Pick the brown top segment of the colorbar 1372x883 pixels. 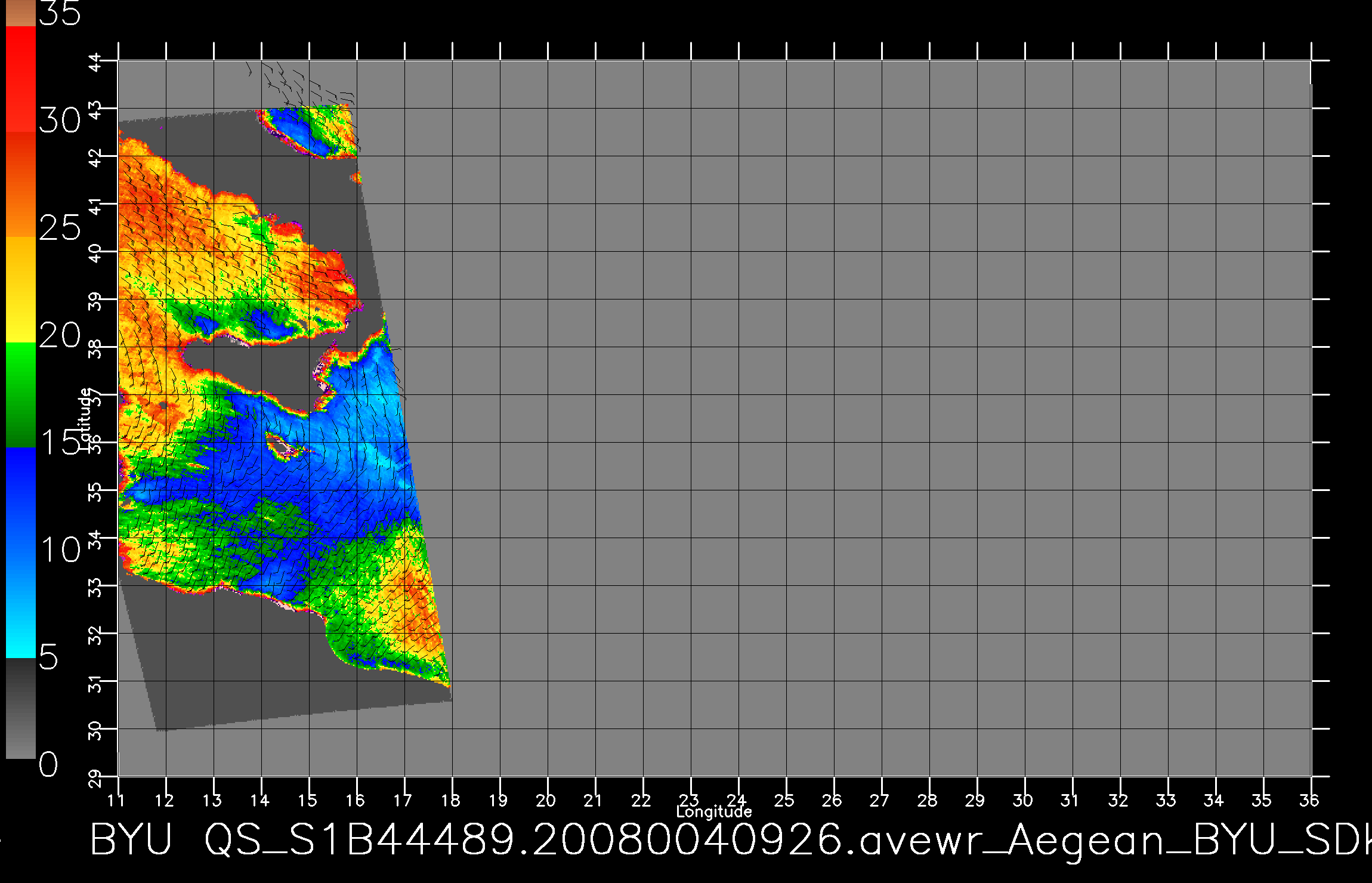tap(21, 13)
